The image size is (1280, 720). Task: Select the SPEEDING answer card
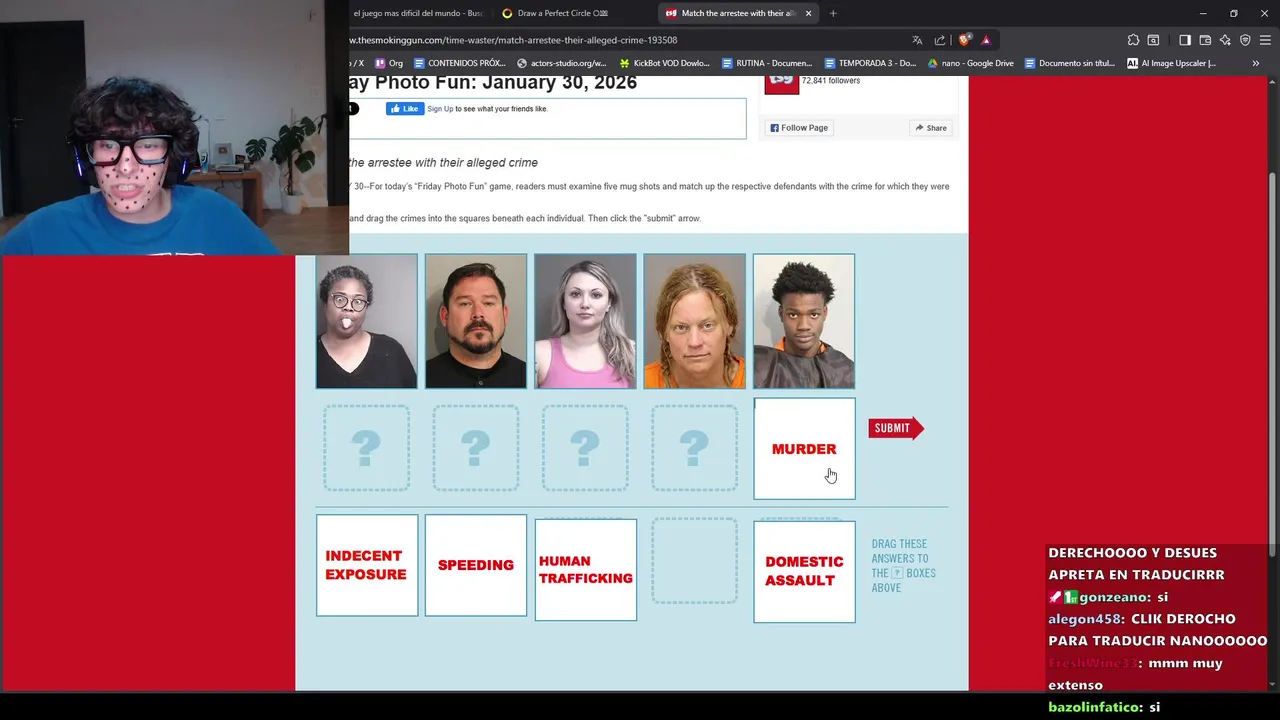tap(476, 565)
